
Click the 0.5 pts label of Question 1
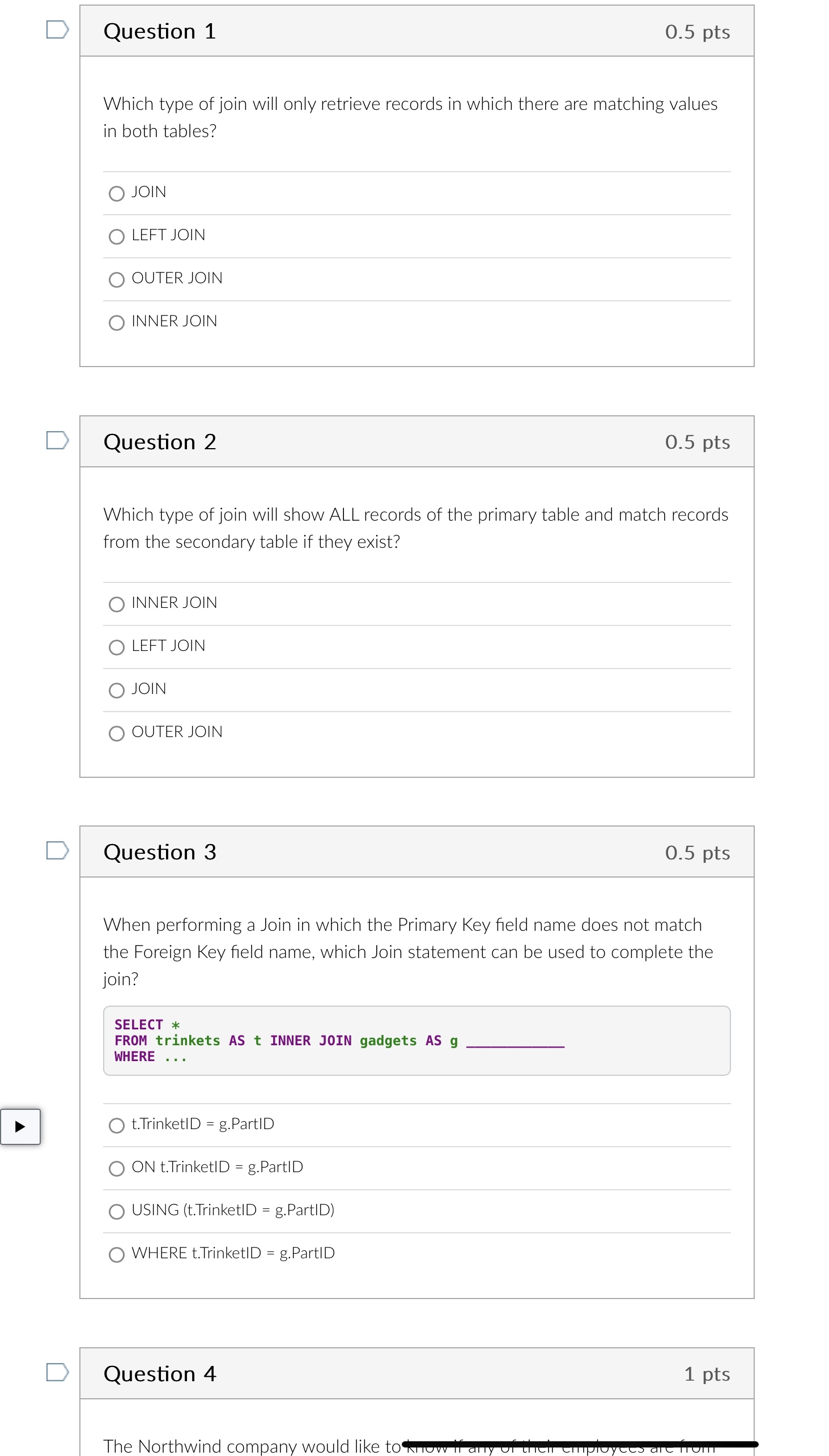click(x=698, y=32)
